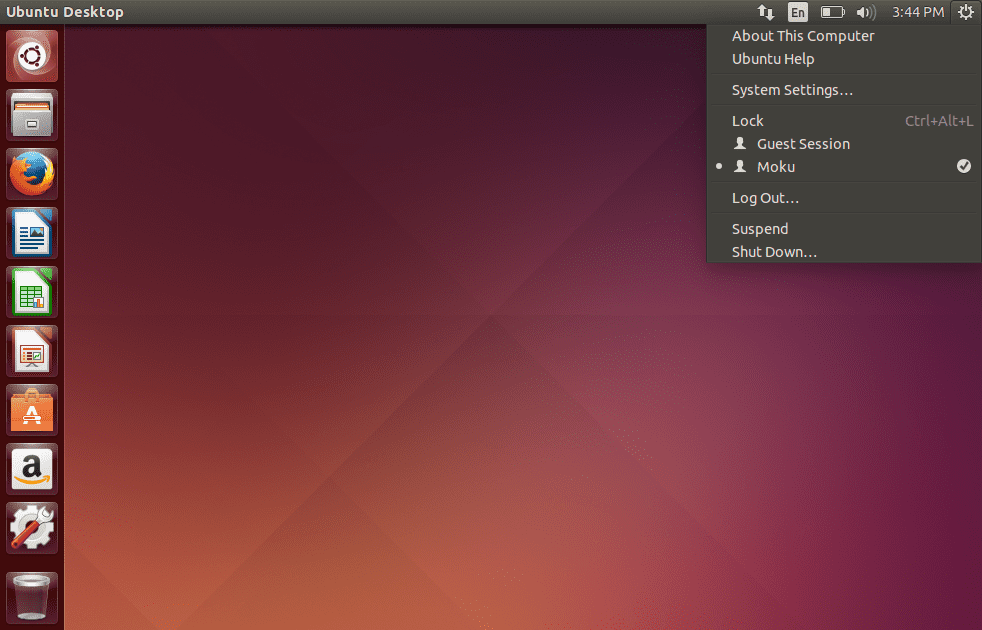Open LibreOffice Calc spreadsheet

coord(32,292)
